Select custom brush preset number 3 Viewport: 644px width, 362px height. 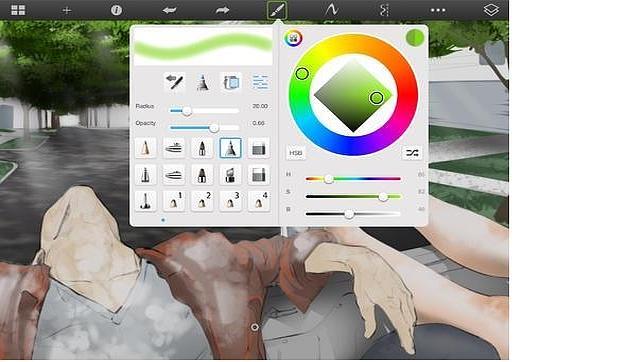230,201
